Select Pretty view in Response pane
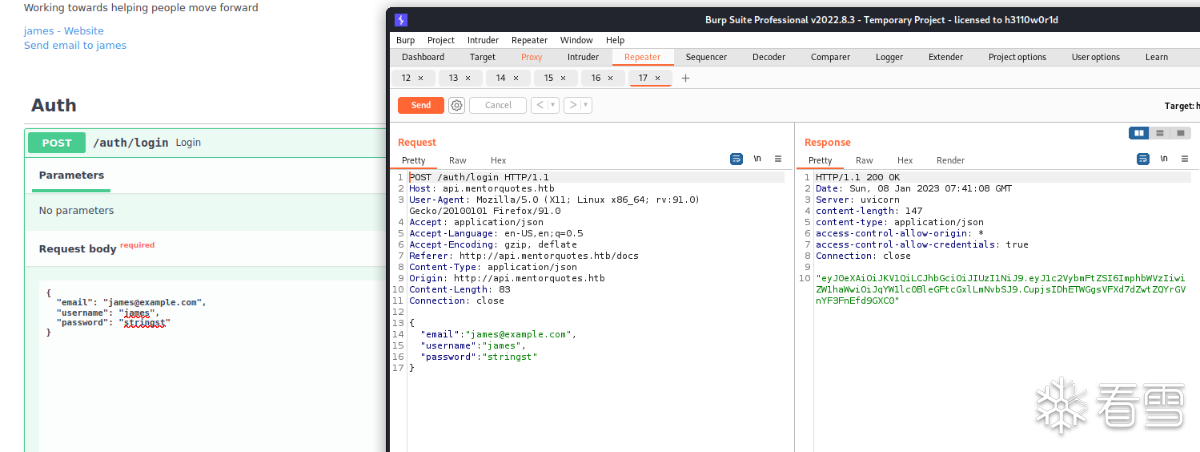The image size is (1200, 452). pos(820,160)
